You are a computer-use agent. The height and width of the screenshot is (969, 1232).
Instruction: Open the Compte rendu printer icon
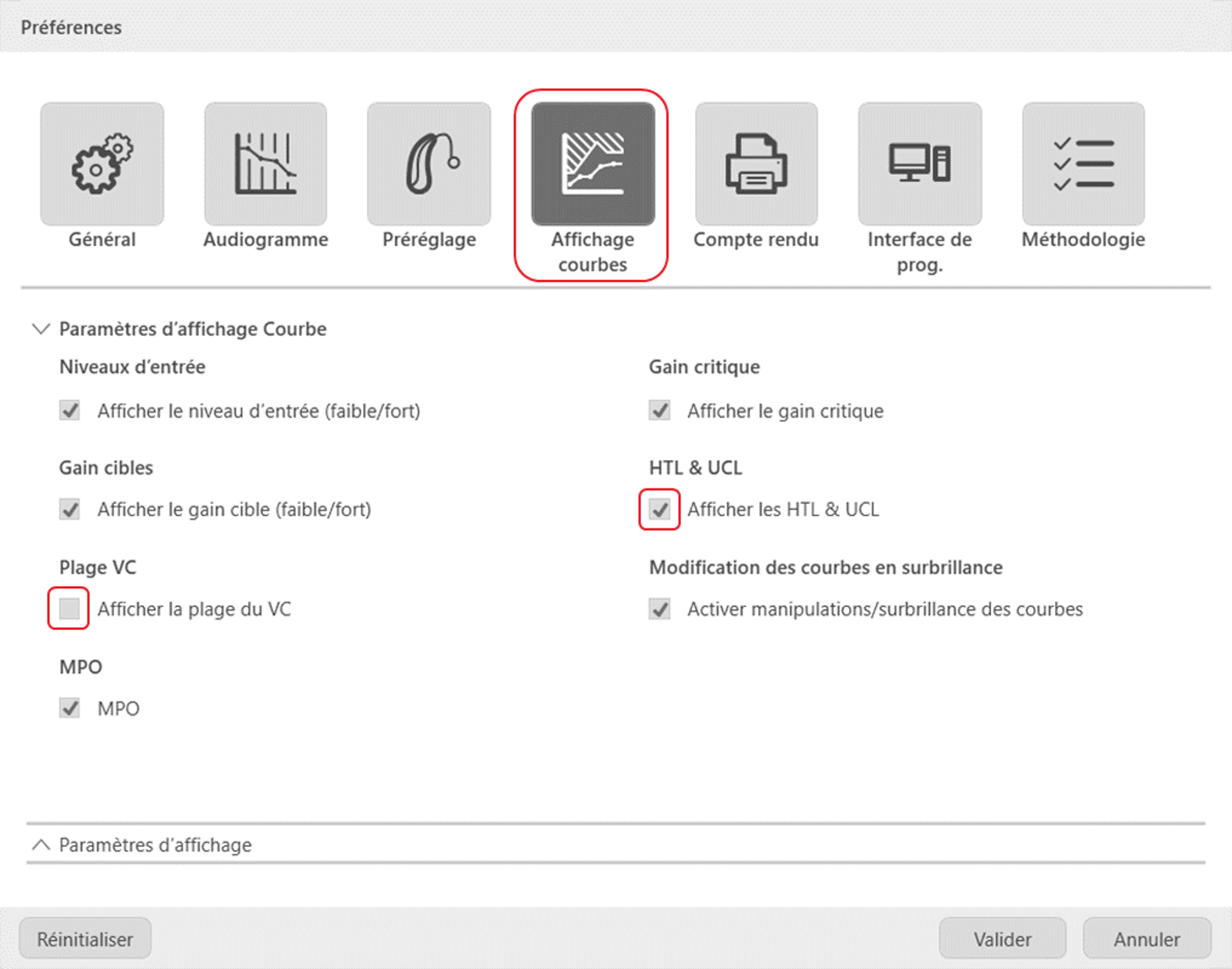756,164
